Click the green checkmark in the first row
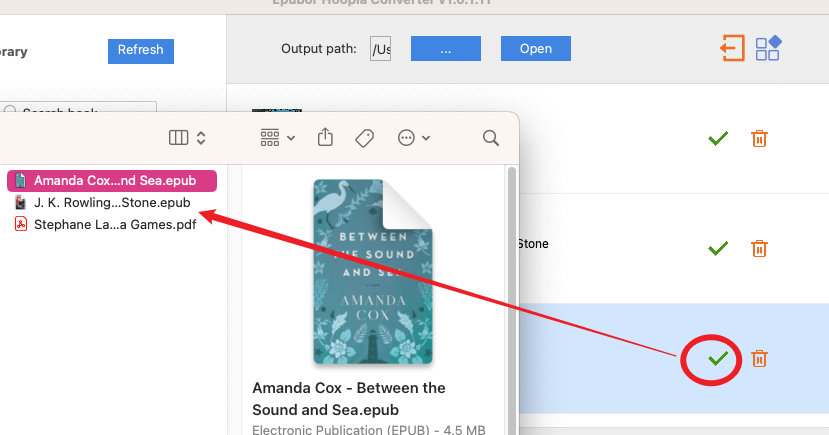This screenshot has height=435, width=829. [718, 138]
